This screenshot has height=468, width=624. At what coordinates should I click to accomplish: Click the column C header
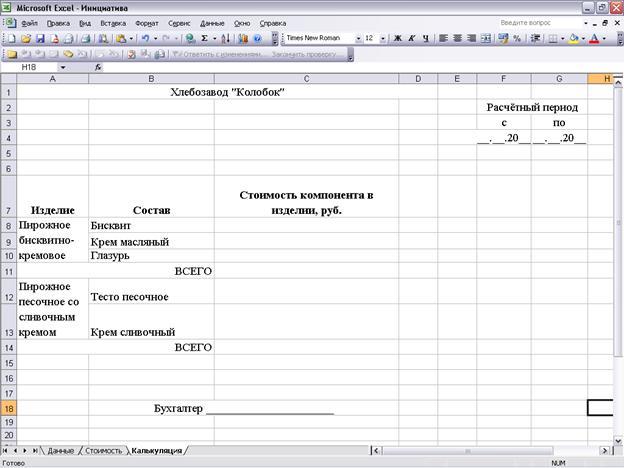[x=305, y=79]
